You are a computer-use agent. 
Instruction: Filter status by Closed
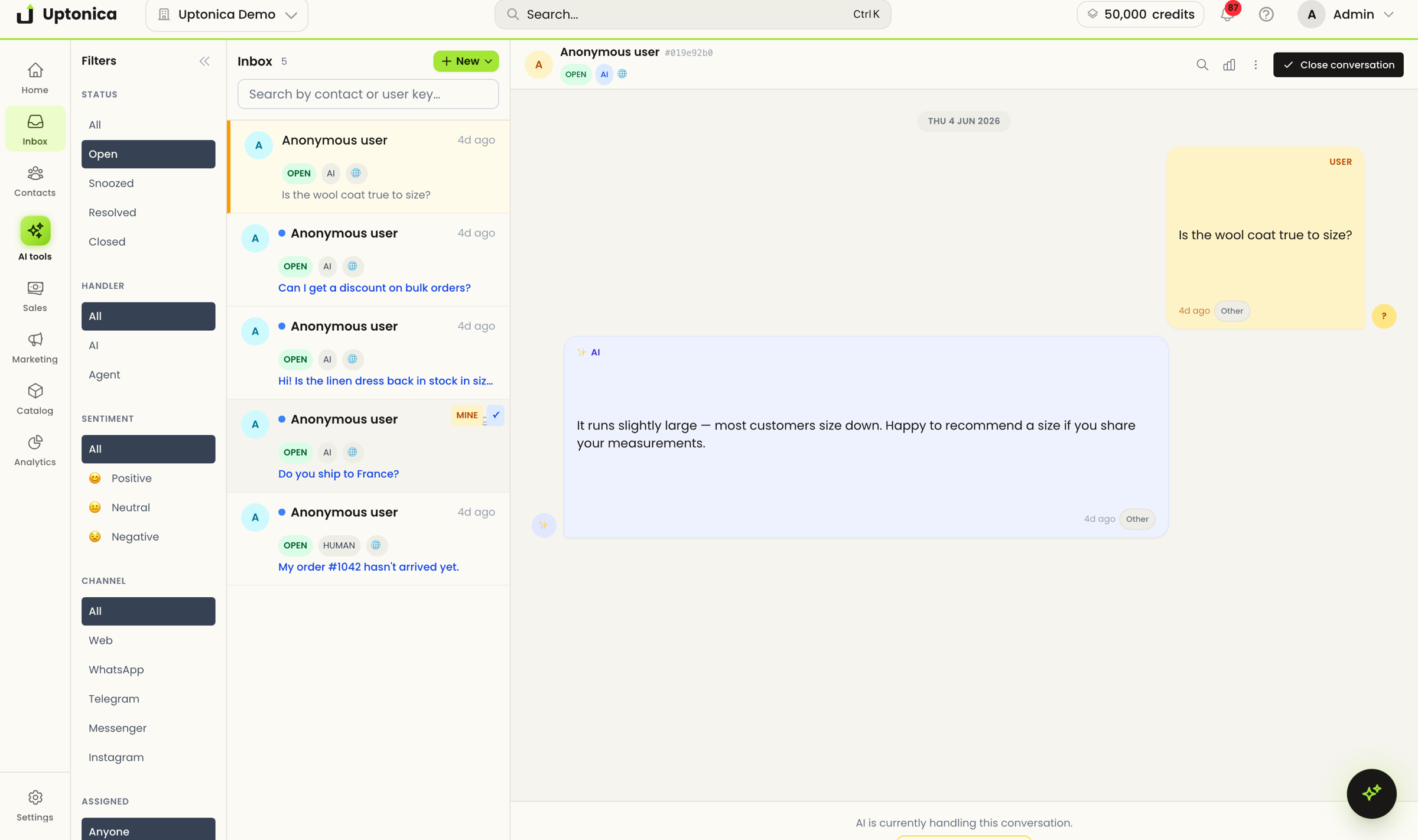point(148,242)
